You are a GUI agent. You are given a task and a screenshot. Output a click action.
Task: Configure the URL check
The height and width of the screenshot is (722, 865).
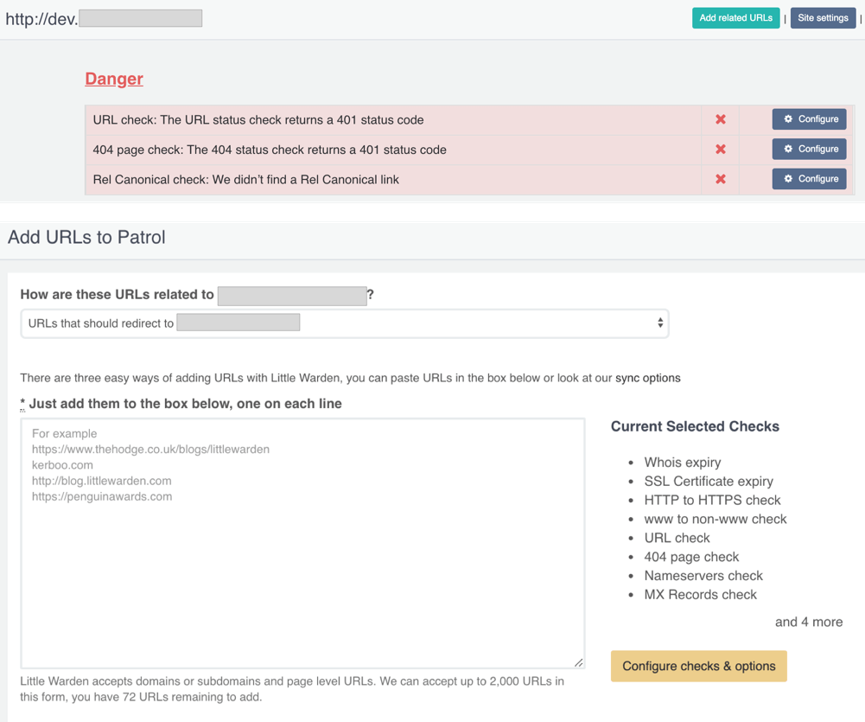(809, 119)
